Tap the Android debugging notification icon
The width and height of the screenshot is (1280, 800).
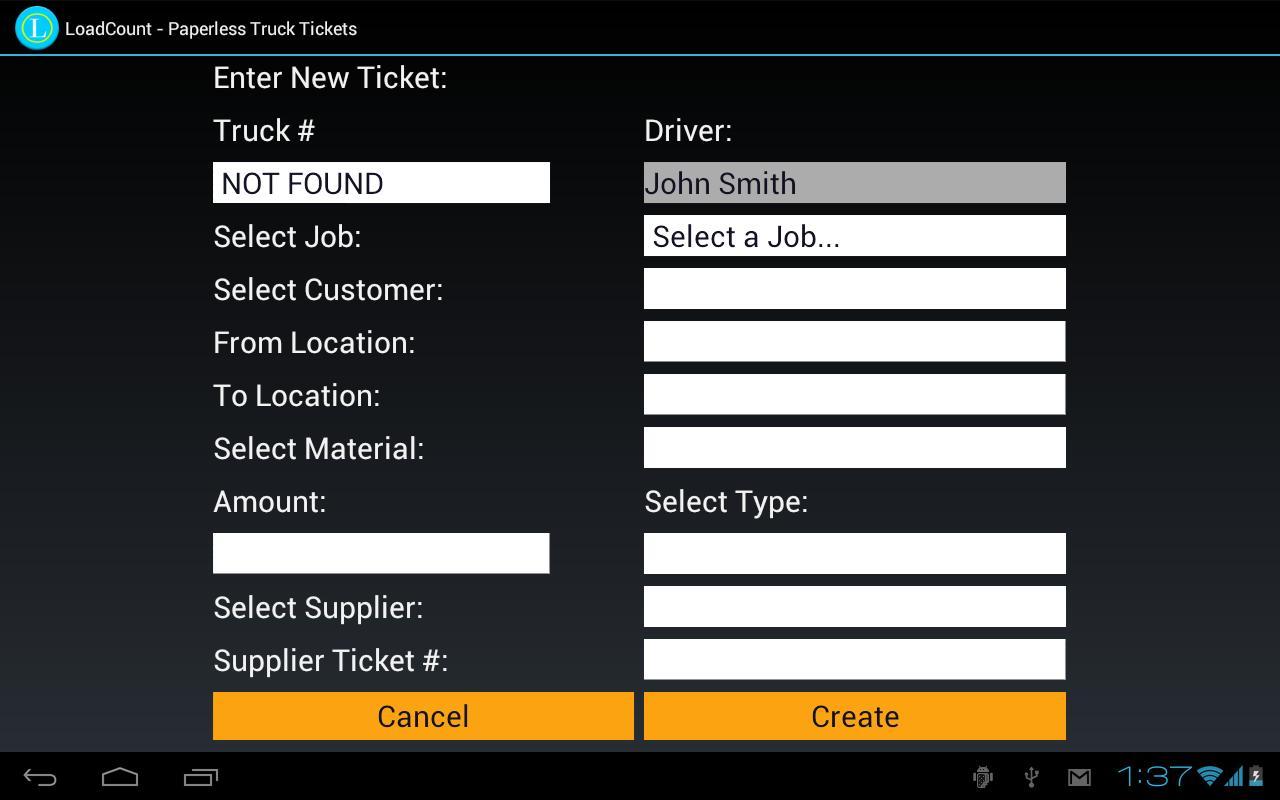point(983,776)
